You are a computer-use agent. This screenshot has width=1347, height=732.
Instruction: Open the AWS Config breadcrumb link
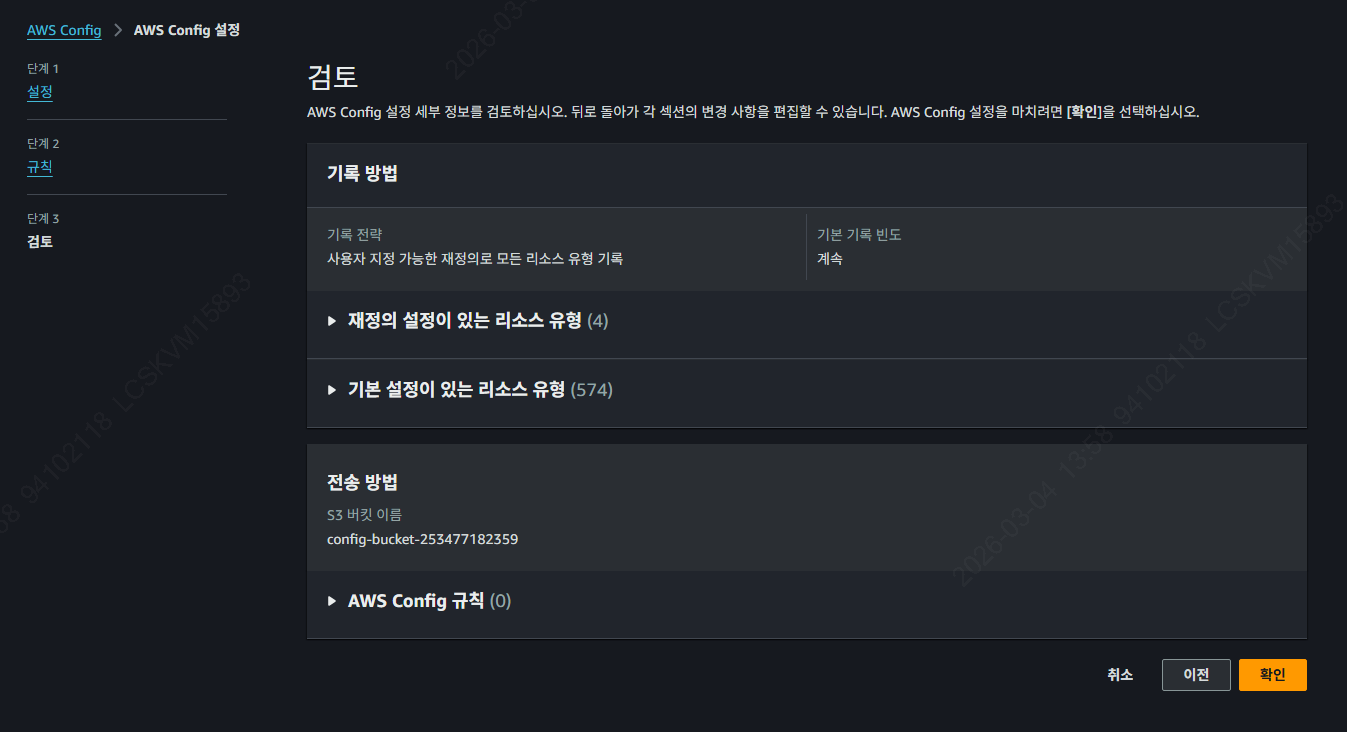point(64,30)
